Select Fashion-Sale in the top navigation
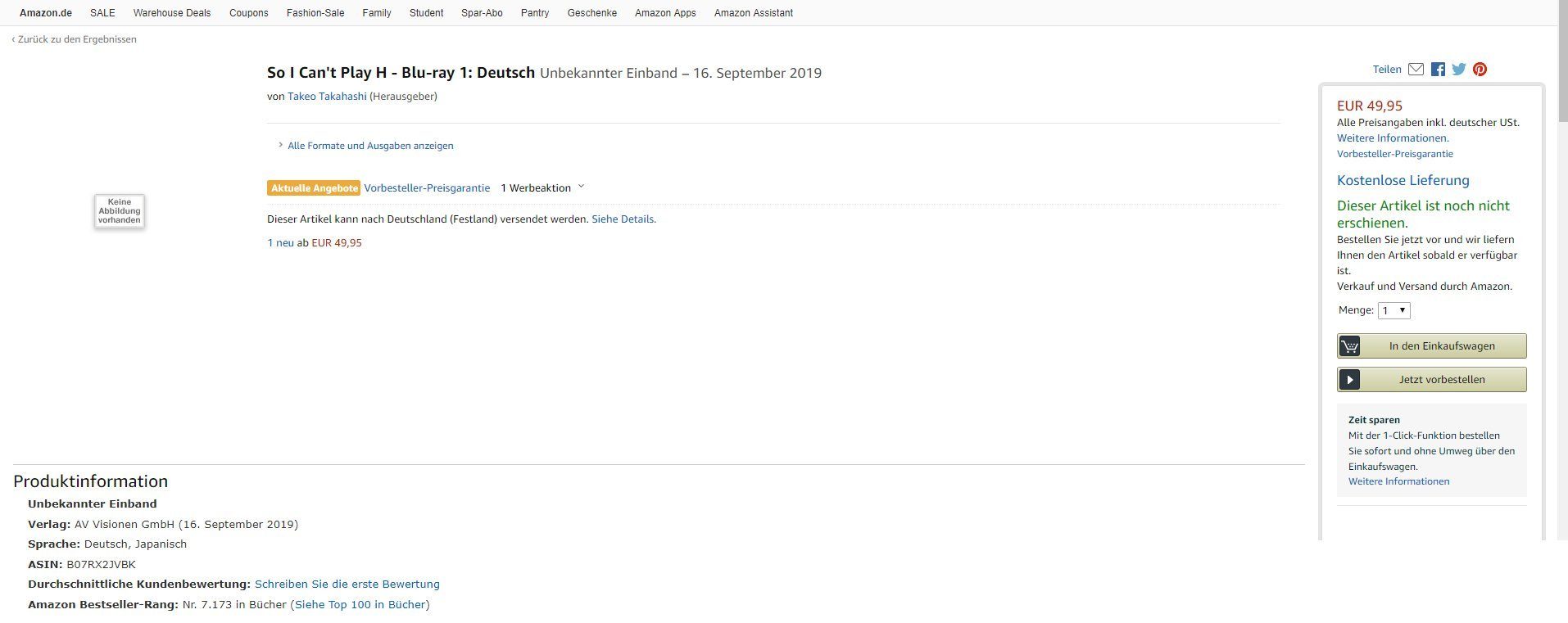This screenshot has height=623, width=1568. 315,13
